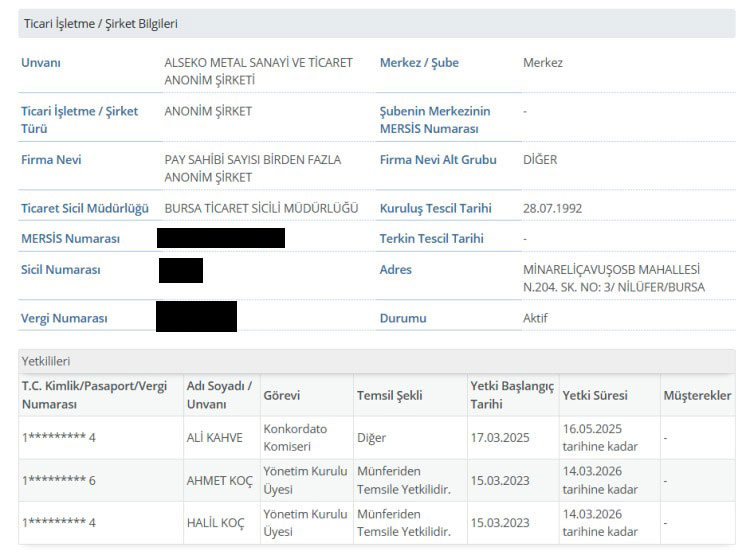
Task: Click the company name 'ALSEKO METAL SANAYİ VE TİCARET'
Action: tap(258, 63)
